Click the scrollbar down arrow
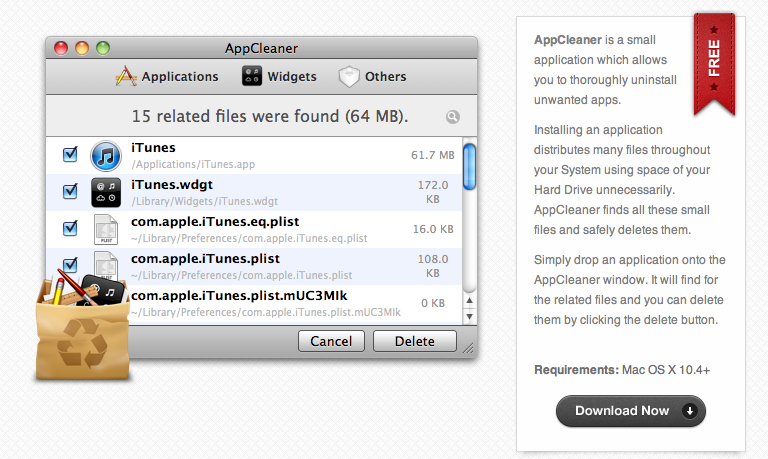The image size is (768, 459). click(x=469, y=316)
